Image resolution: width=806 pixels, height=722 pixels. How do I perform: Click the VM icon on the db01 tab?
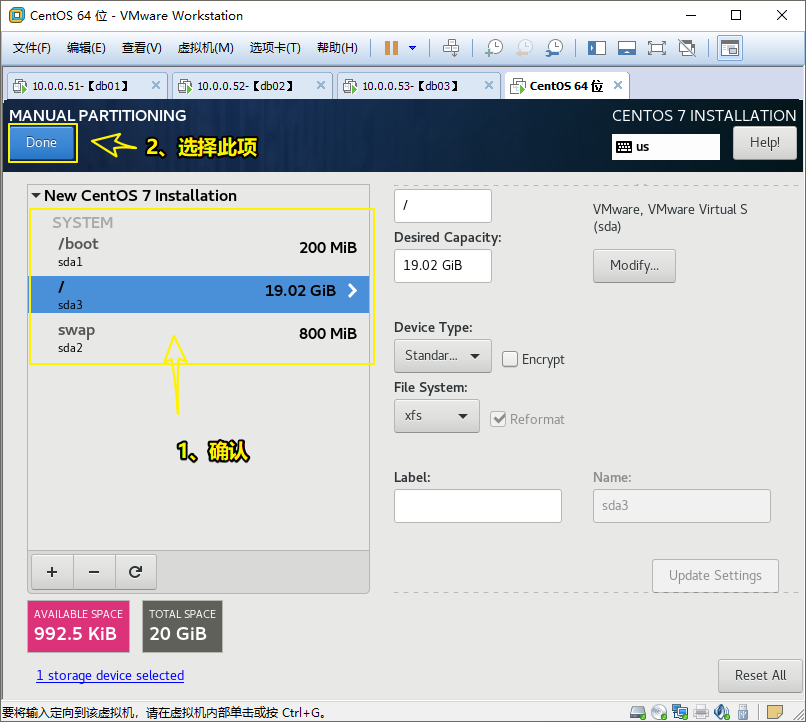coord(20,86)
